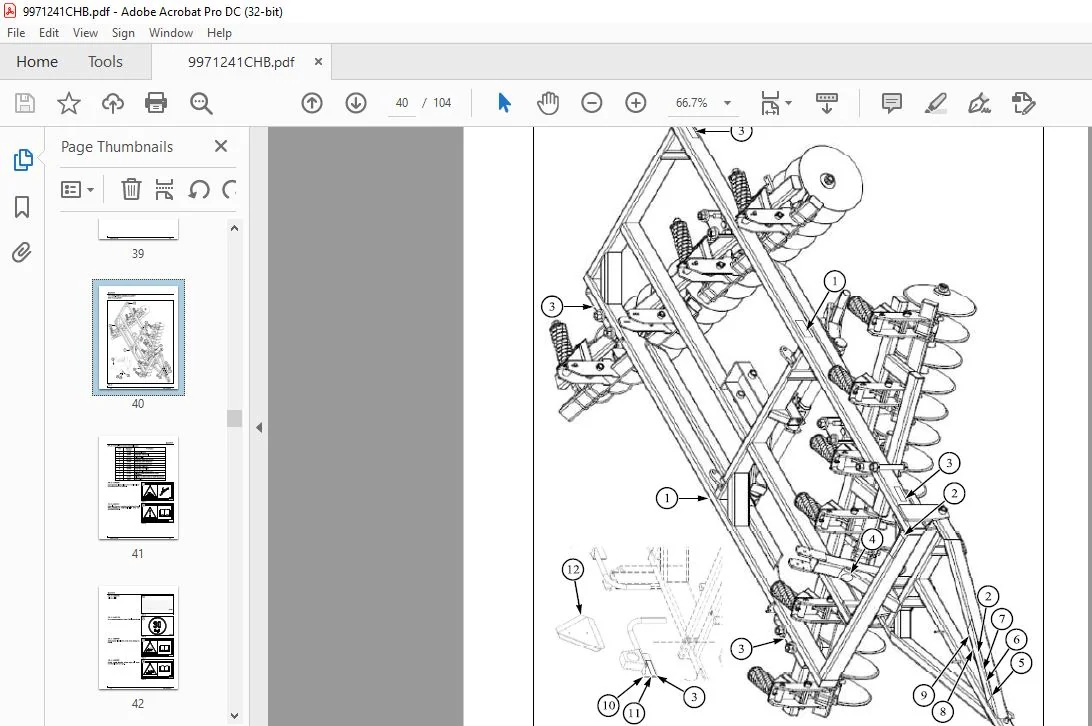Open the zoom level dropdown
Image resolution: width=1092 pixels, height=726 pixels.
tap(727, 103)
